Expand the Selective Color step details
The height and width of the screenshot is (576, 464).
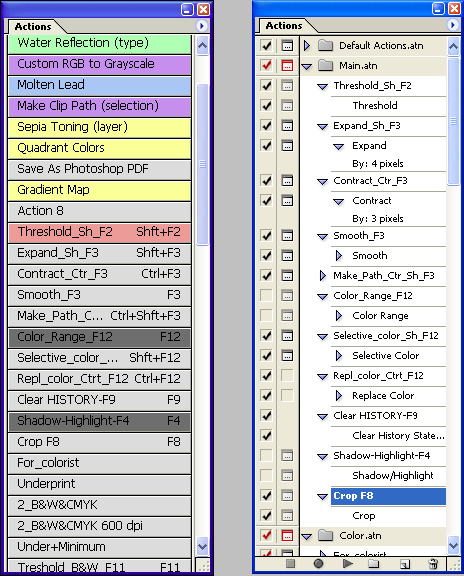tap(339, 356)
